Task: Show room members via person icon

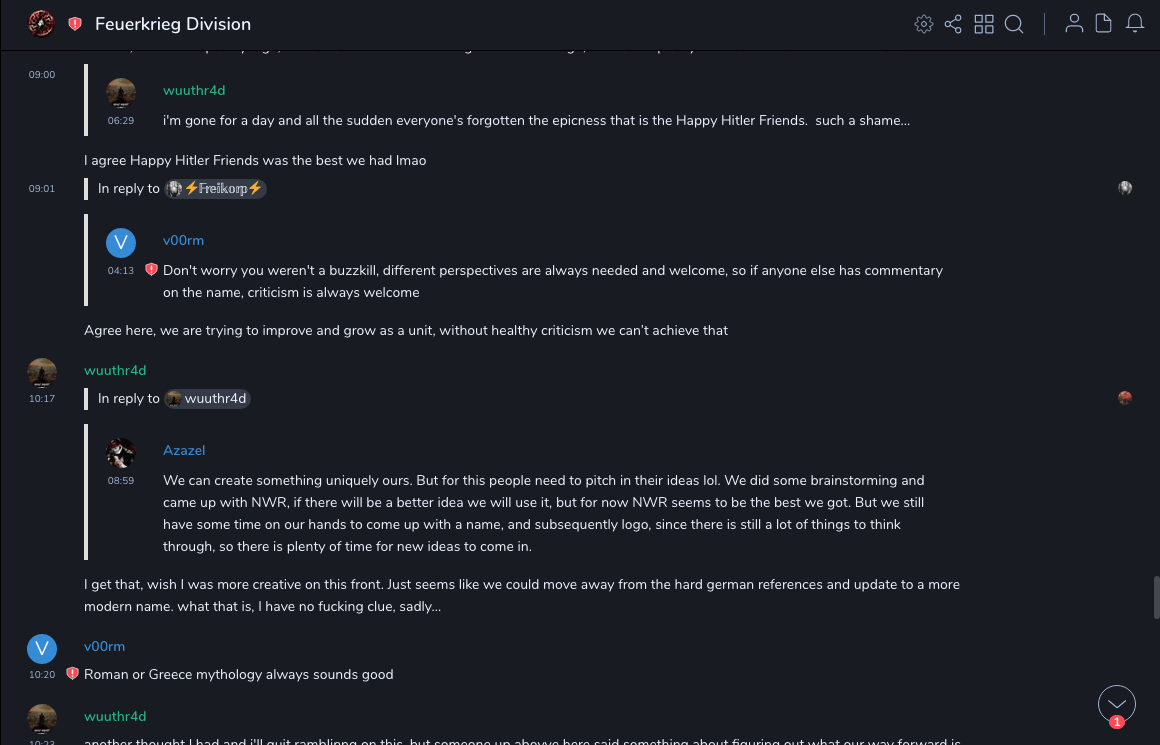Action: pos(1074,24)
